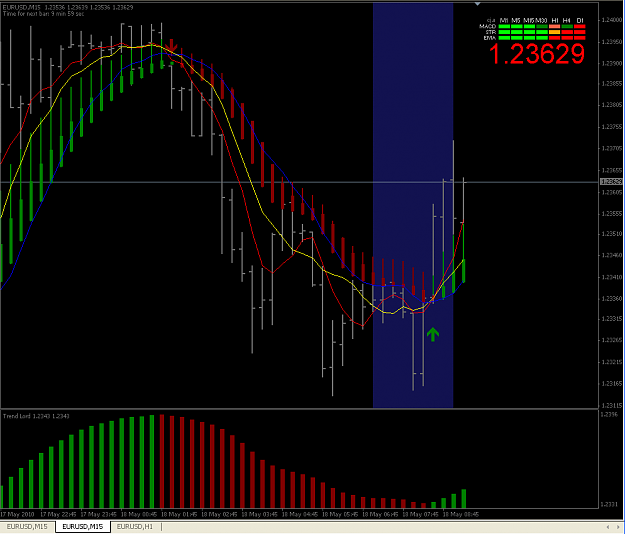Click the tallest red Trend Lord histogram bar
Screen dimensions: 625x534
pos(162,461)
